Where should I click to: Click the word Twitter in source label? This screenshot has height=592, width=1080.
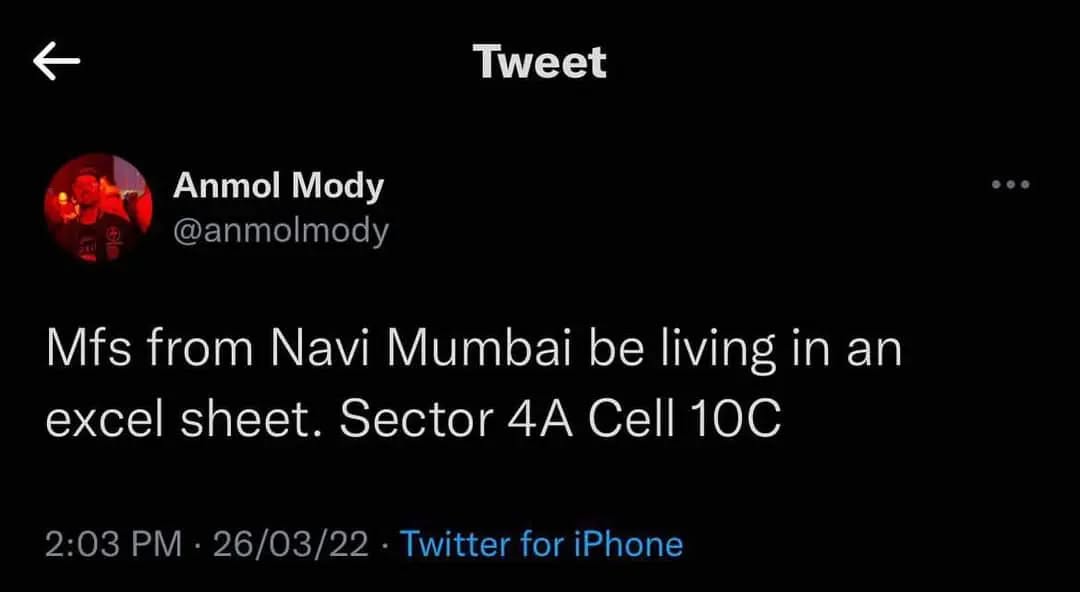point(456,545)
